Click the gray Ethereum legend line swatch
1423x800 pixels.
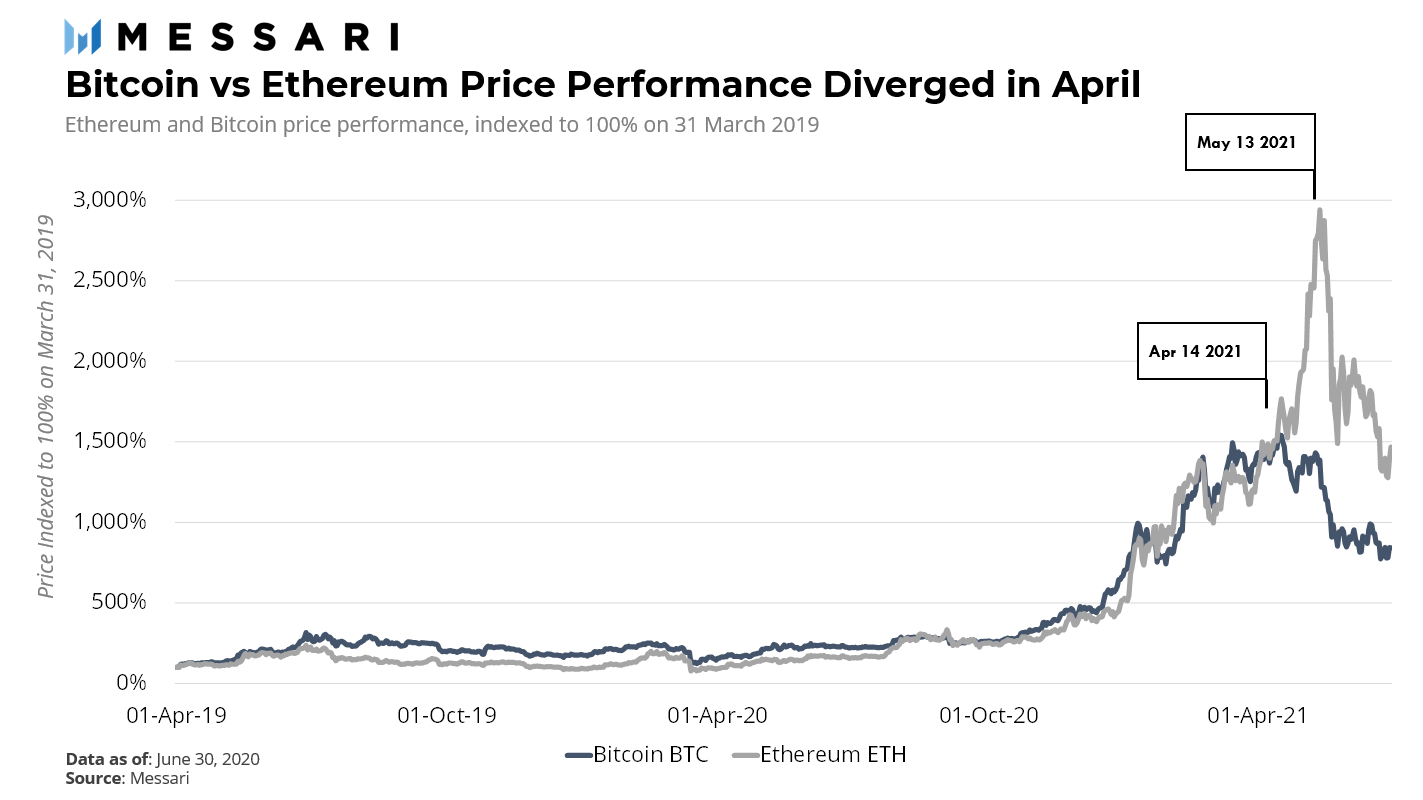coord(745,755)
